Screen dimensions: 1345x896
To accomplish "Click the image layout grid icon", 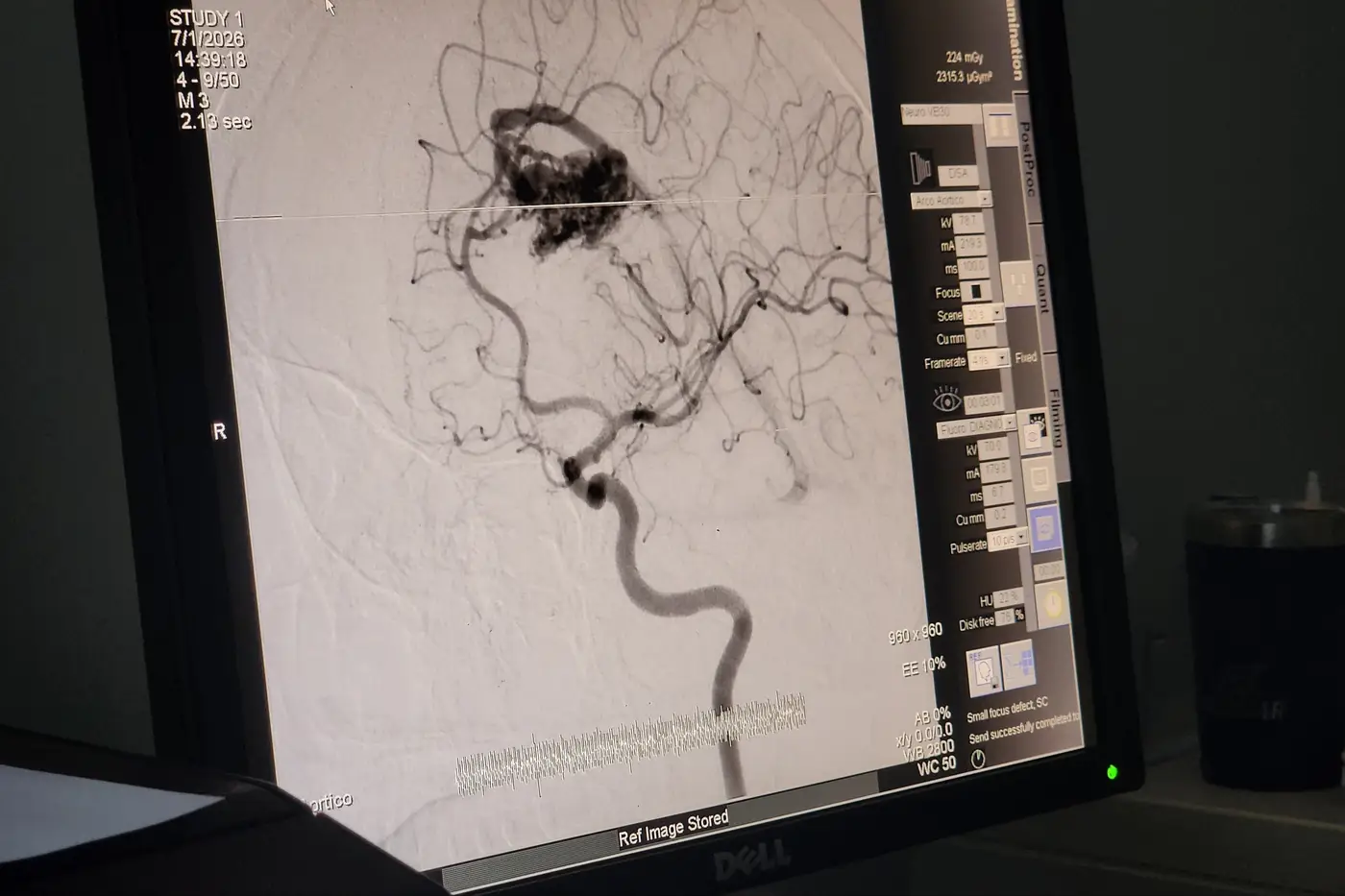I will [1017, 663].
